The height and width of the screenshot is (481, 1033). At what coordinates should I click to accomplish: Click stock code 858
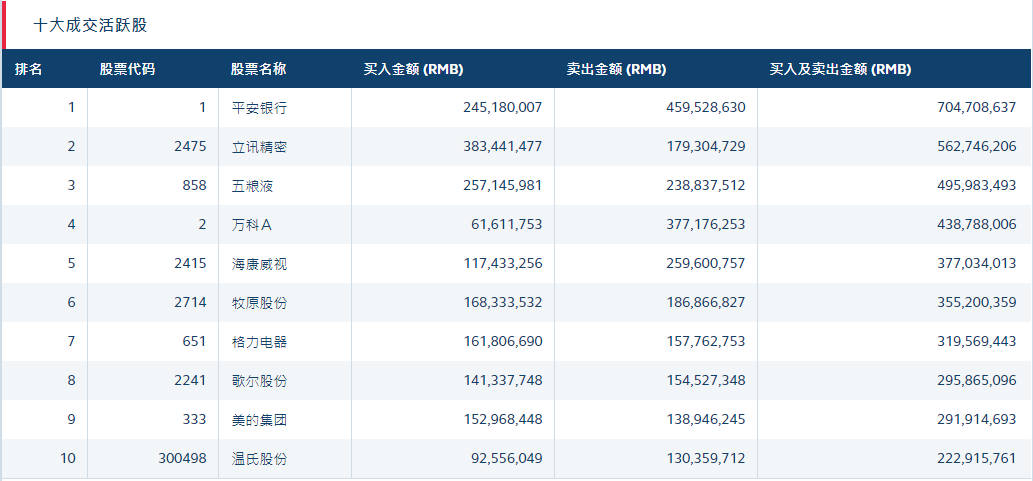[x=194, y=185]
